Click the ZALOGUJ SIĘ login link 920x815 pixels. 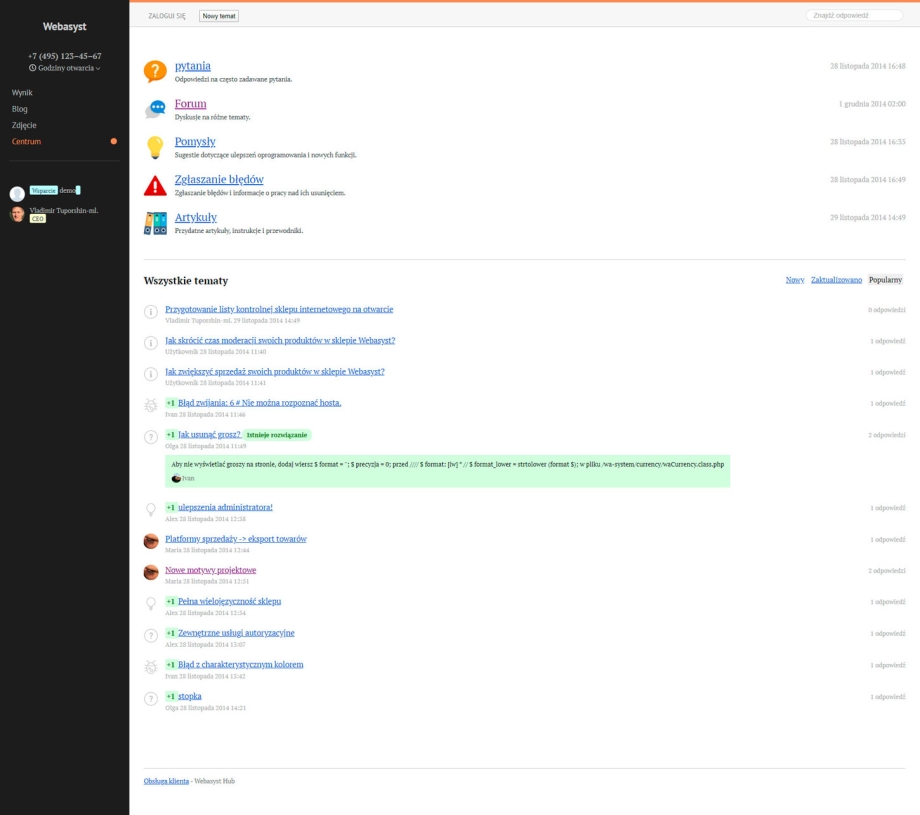pos(167,16)
